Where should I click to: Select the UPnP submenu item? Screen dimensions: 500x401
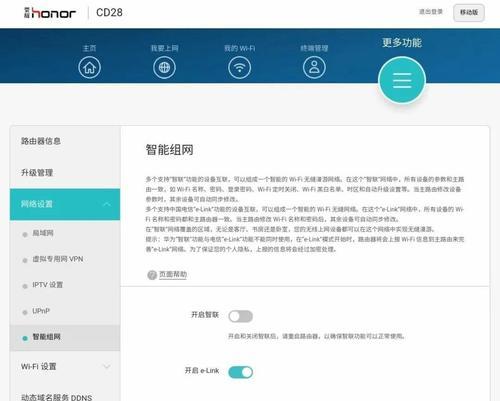point(41,311)
